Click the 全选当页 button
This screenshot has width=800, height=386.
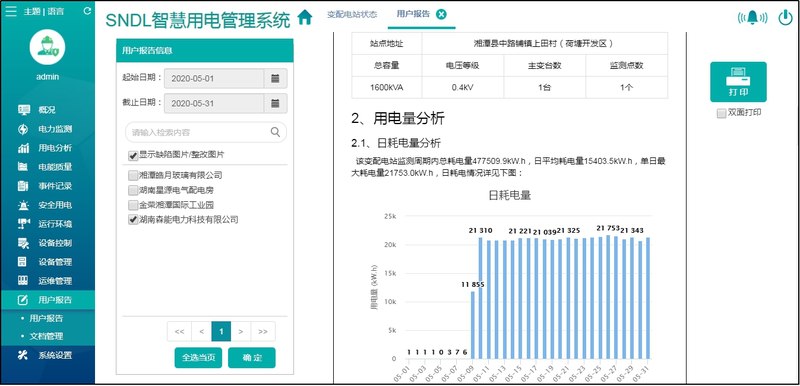tap(198, 358)
